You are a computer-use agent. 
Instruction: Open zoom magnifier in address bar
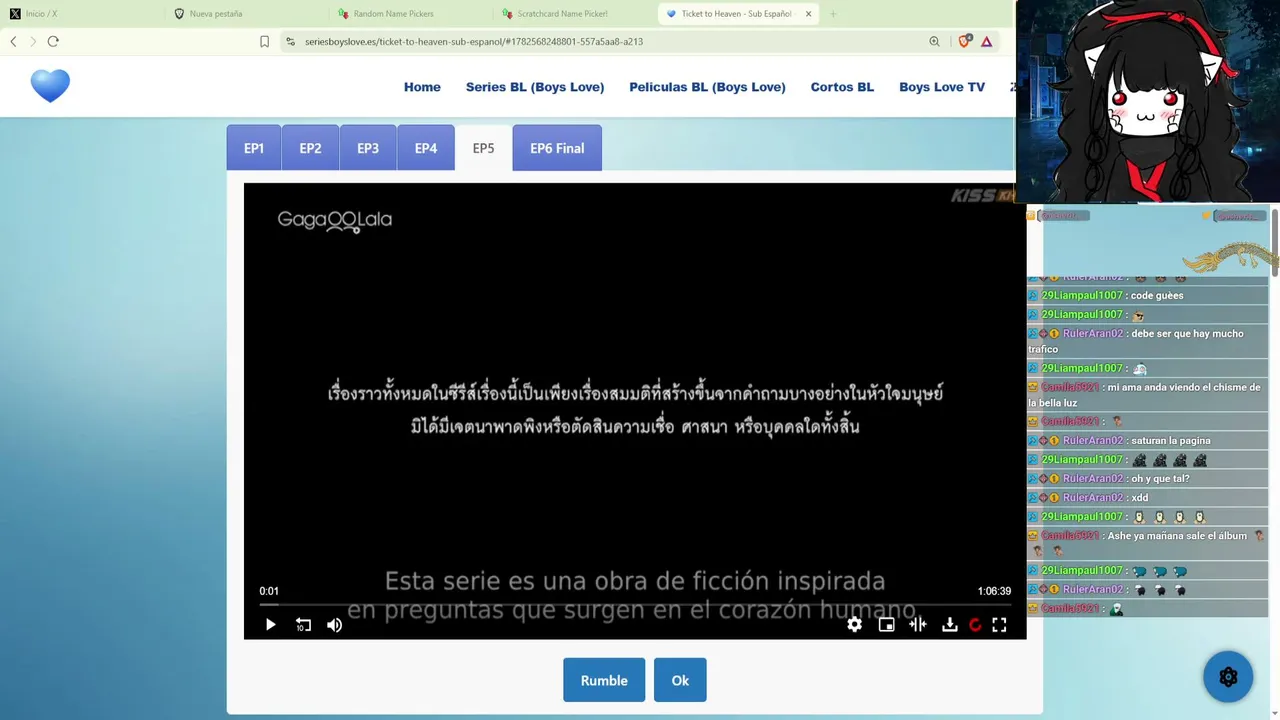click(x=934, y=41)
